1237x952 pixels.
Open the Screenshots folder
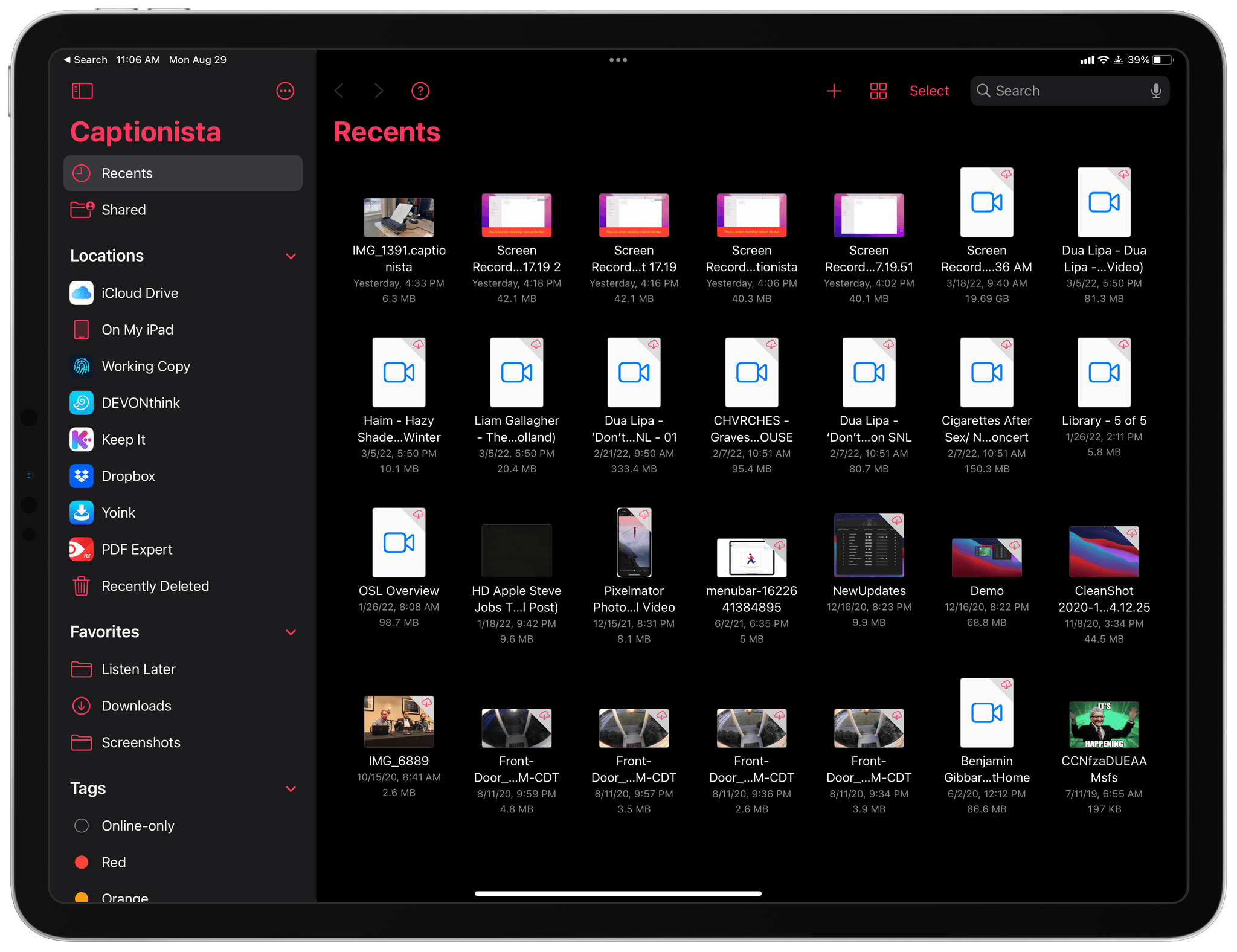183,742
